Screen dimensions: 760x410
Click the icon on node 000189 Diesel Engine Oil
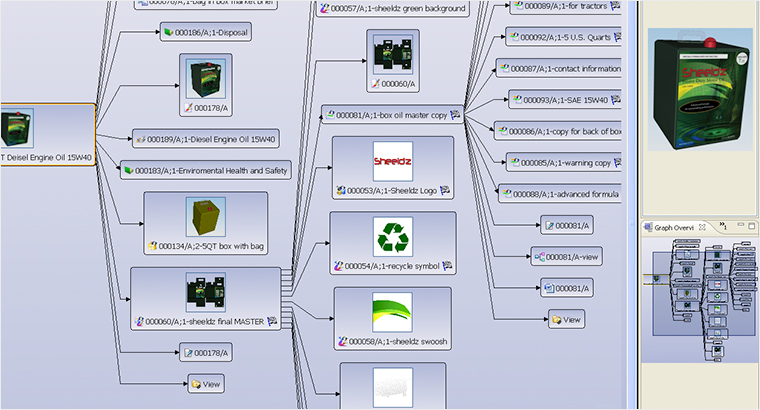click(x=140, y=139)
